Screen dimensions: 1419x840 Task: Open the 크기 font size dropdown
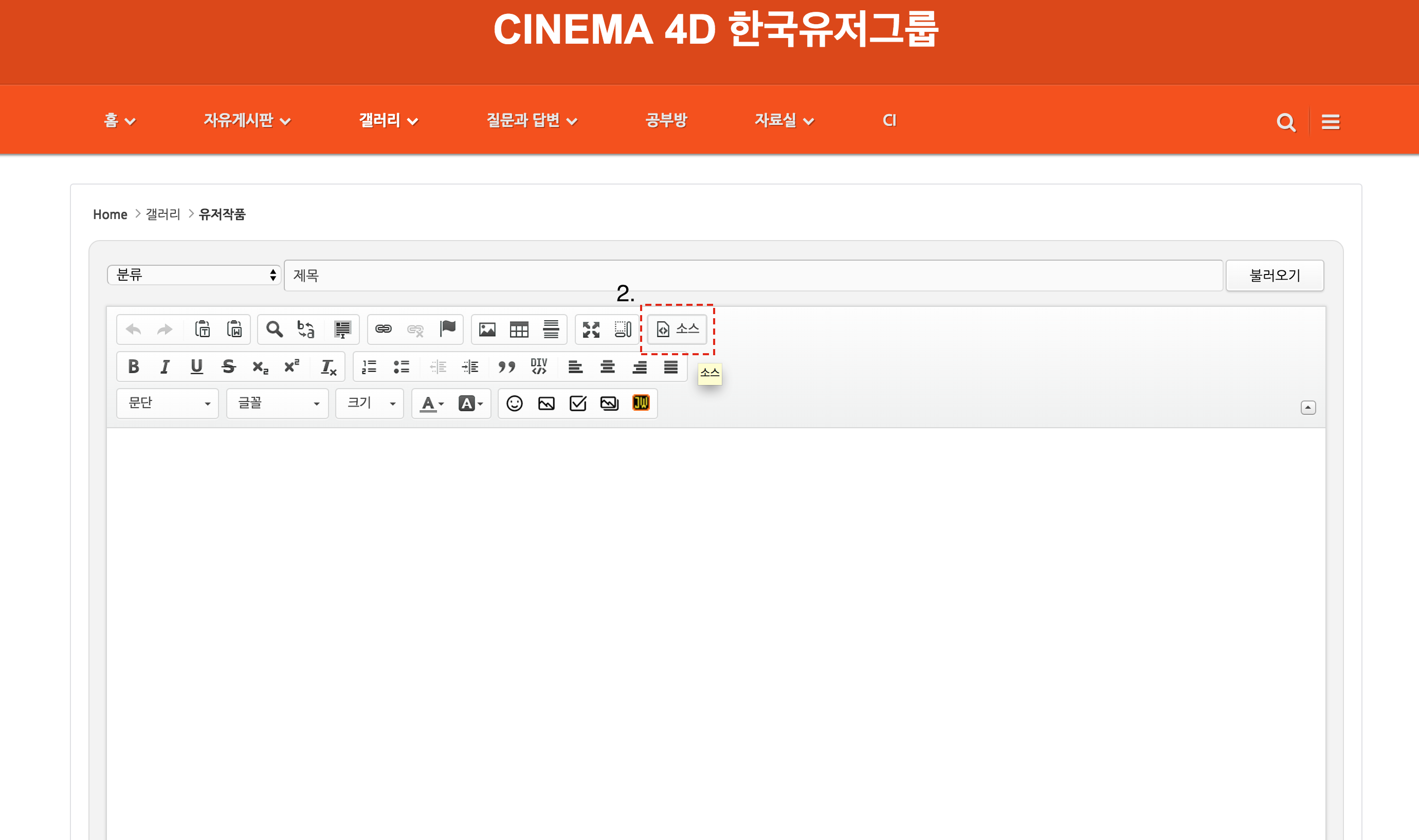click(370, 404)
